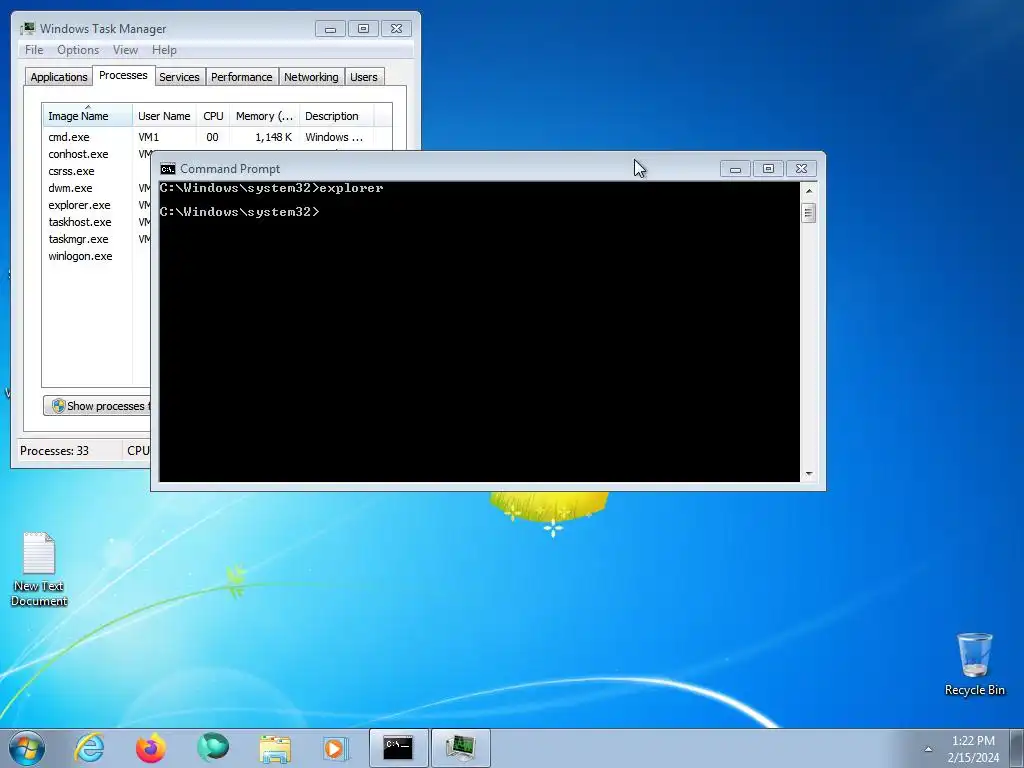This screenshot has height=768, width=1024.
Task: Click the Command Prompt scrollbar thumb
Action: coord(808,213)
